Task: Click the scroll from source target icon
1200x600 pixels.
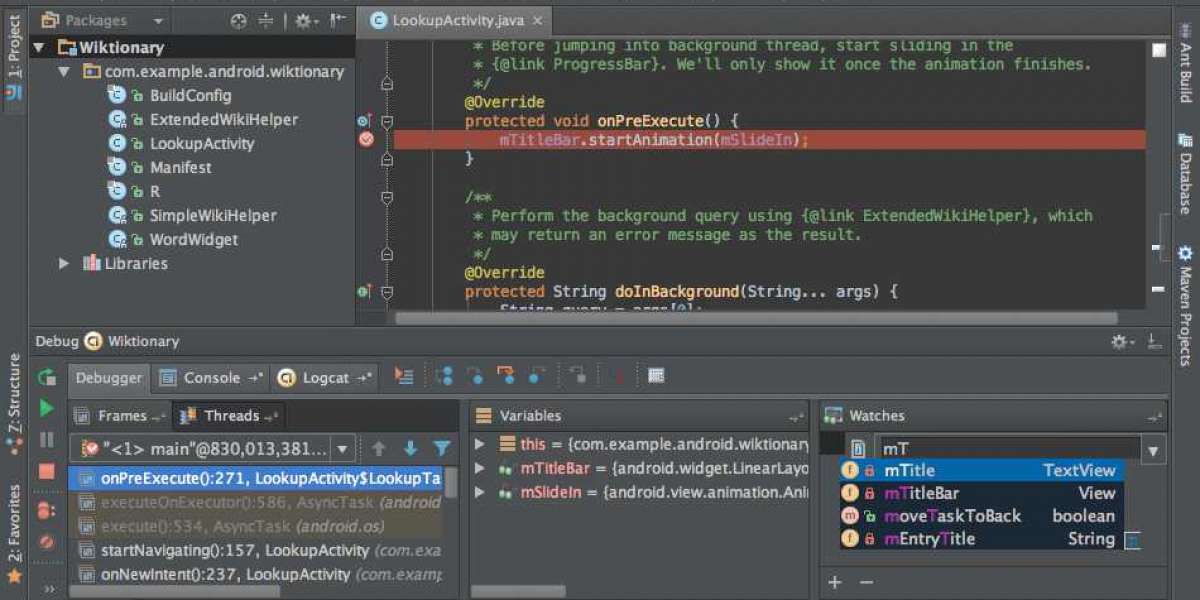Action: 238,20
